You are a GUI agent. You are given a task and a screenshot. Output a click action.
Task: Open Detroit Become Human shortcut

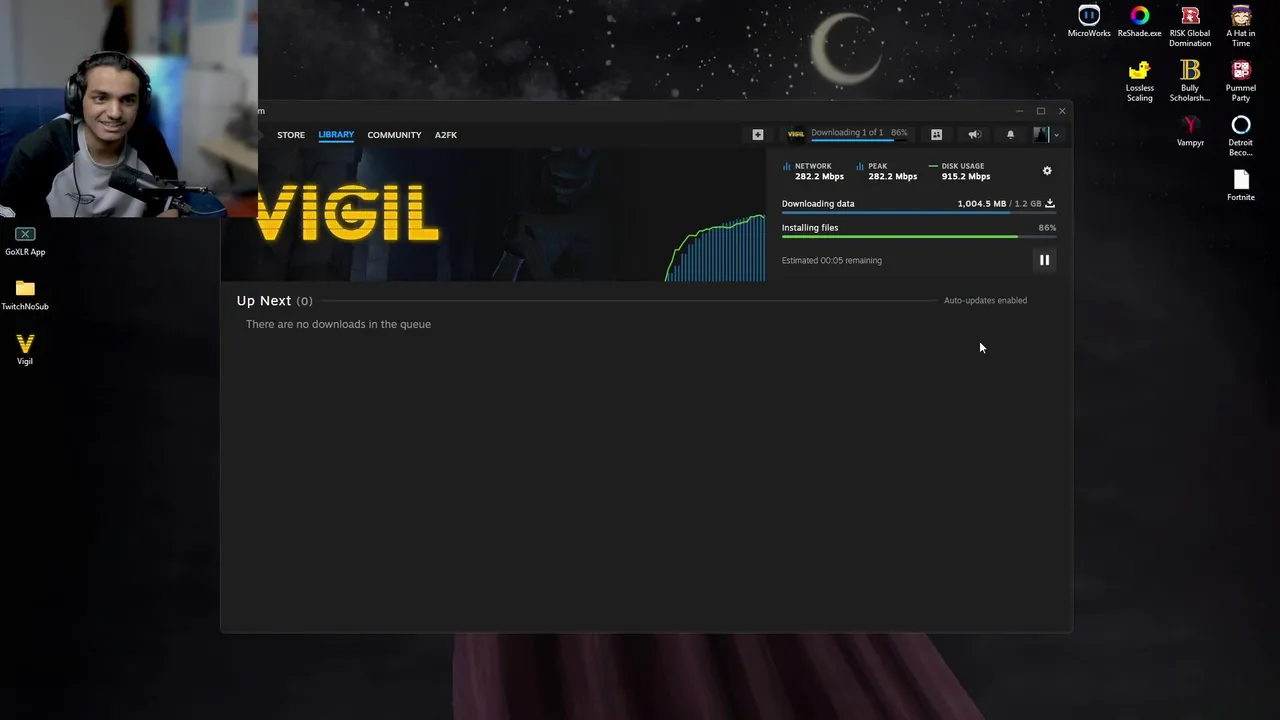pos(1241,136)
